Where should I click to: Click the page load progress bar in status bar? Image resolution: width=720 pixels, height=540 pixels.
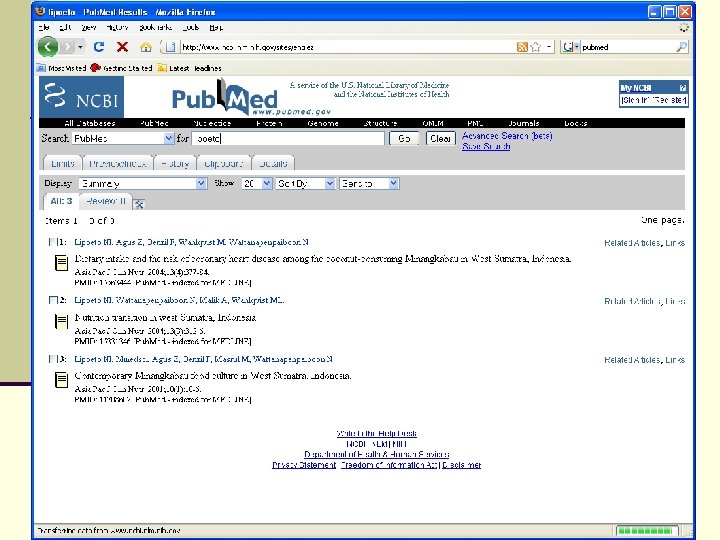pyautogui.click(x=647, y=531)
